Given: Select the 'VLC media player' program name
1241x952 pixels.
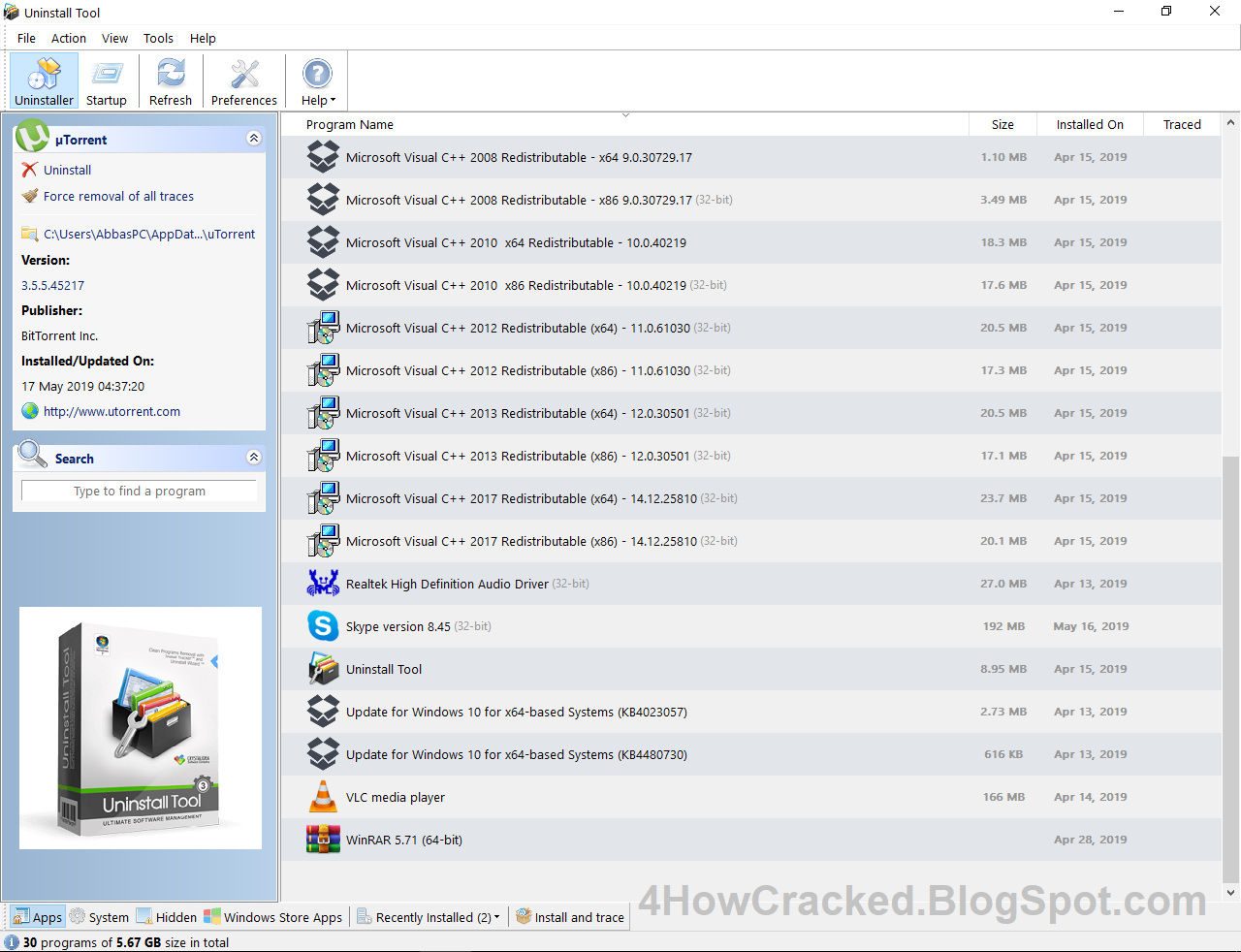Looking at the screenshot, I should coord(396,797).
